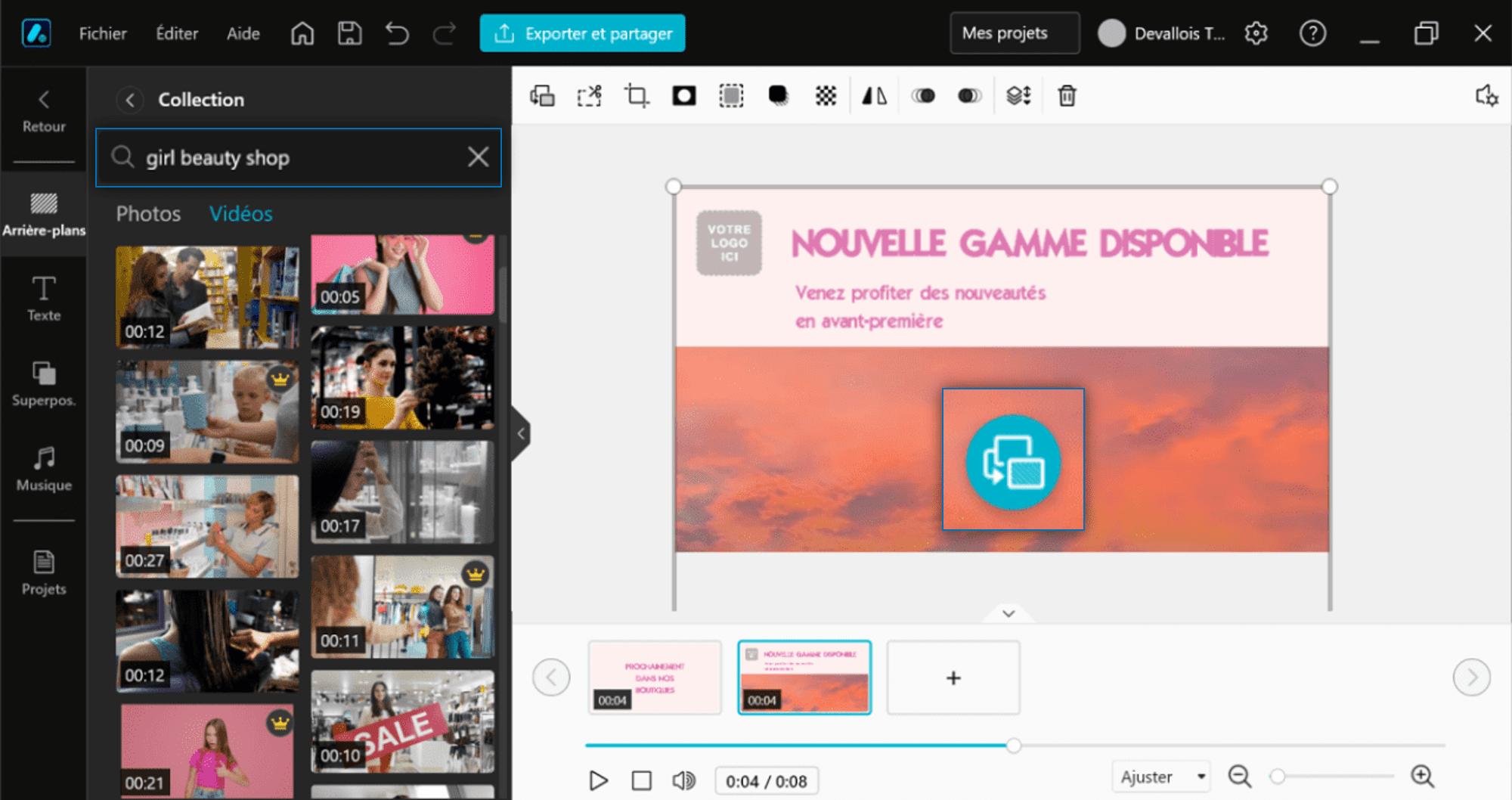The image size is (1512, 800).
Task: Open the Projets sidebar section
Action: coord(44,573)
